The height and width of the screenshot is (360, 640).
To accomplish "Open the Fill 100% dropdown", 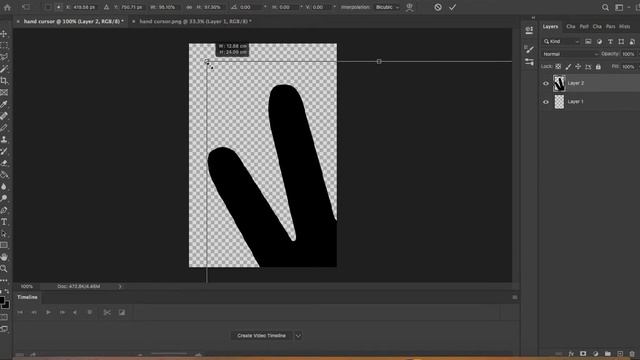I will pos(629,67).
